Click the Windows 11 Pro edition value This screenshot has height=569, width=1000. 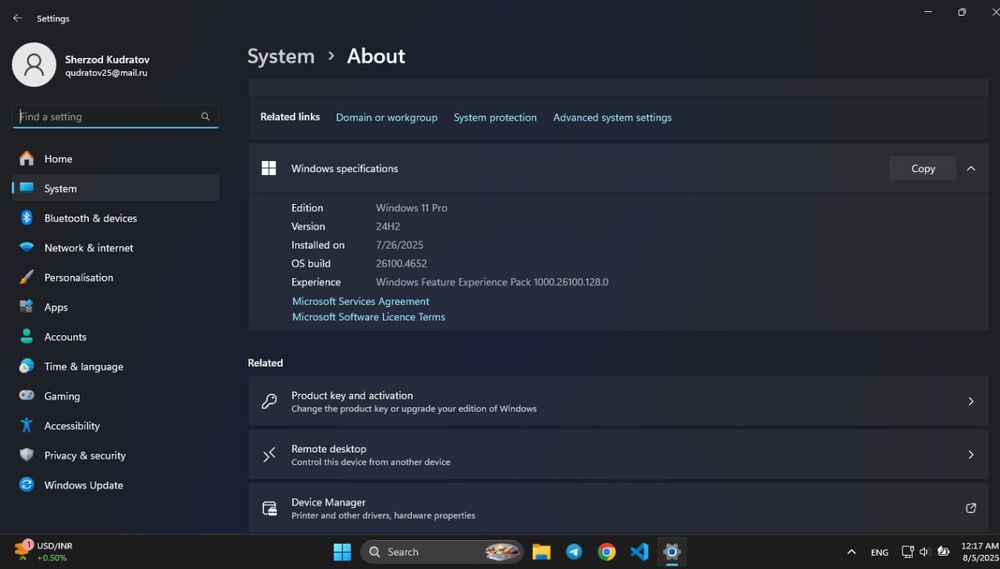[x=411, y=208]
